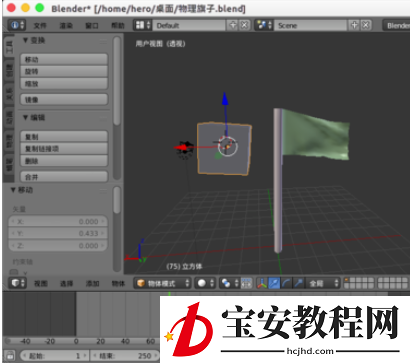Click the white 3D cursor circle

[x=228, y=146]
